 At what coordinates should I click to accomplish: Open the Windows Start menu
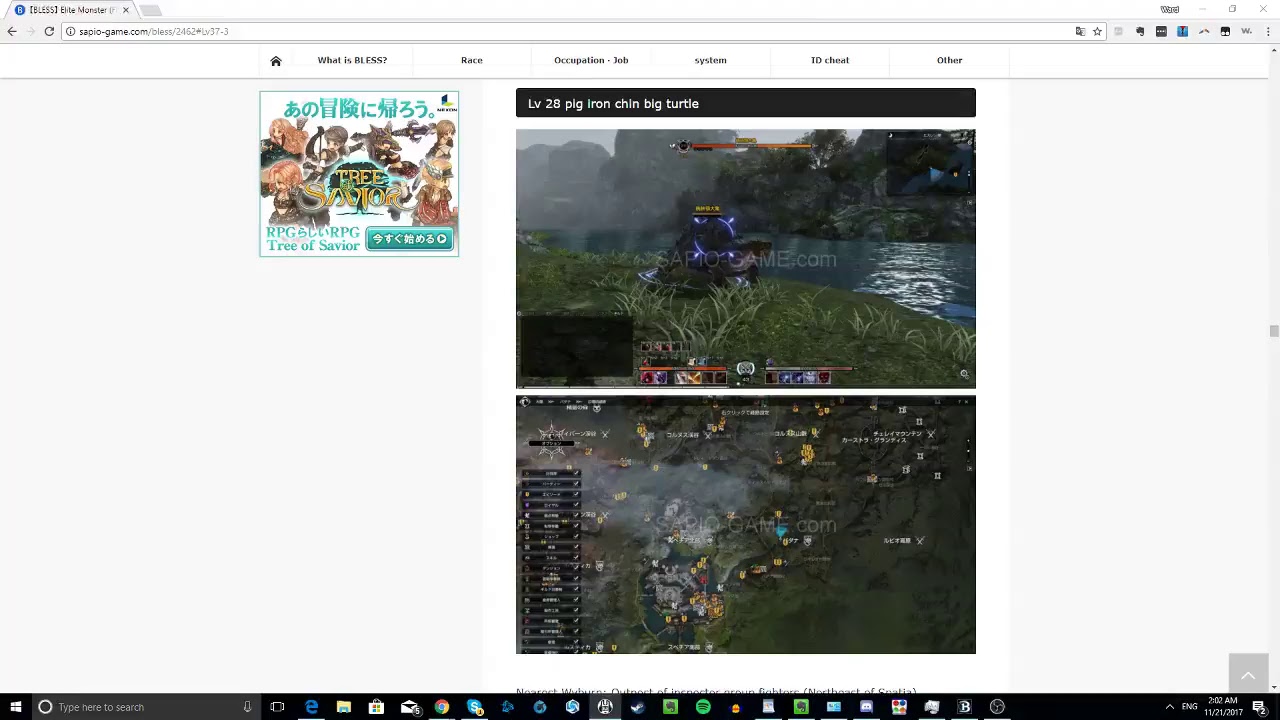[16, 707]
